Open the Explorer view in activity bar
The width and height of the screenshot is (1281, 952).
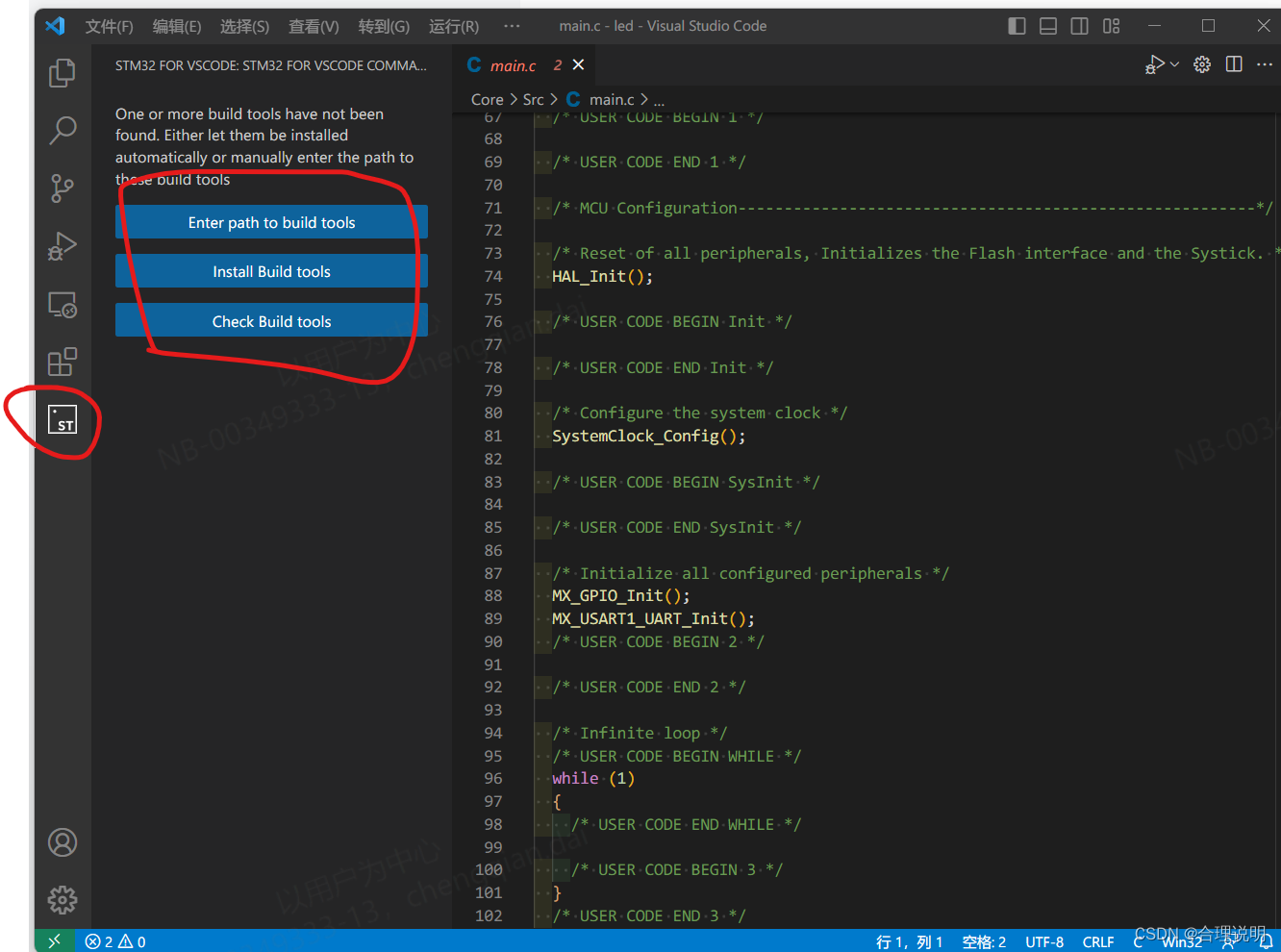[63, 73]
